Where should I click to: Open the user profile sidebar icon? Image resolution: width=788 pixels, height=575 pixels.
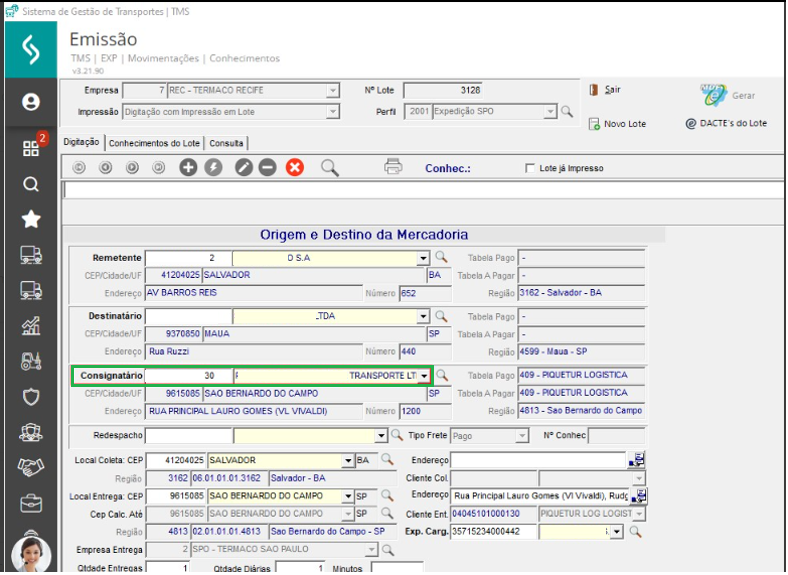click(31, 102)
